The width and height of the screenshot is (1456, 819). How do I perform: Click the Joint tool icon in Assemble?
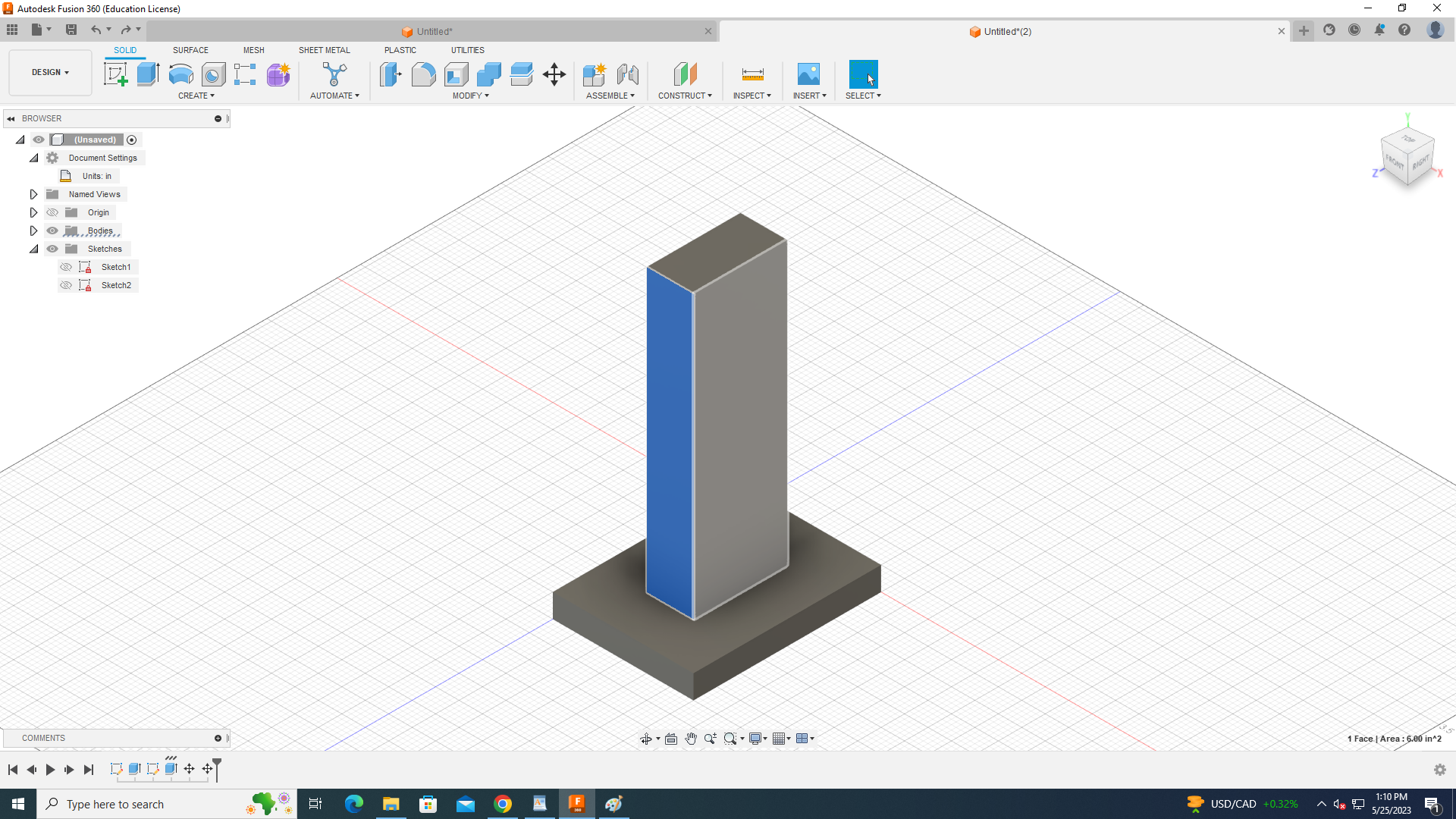coord(628,74)
